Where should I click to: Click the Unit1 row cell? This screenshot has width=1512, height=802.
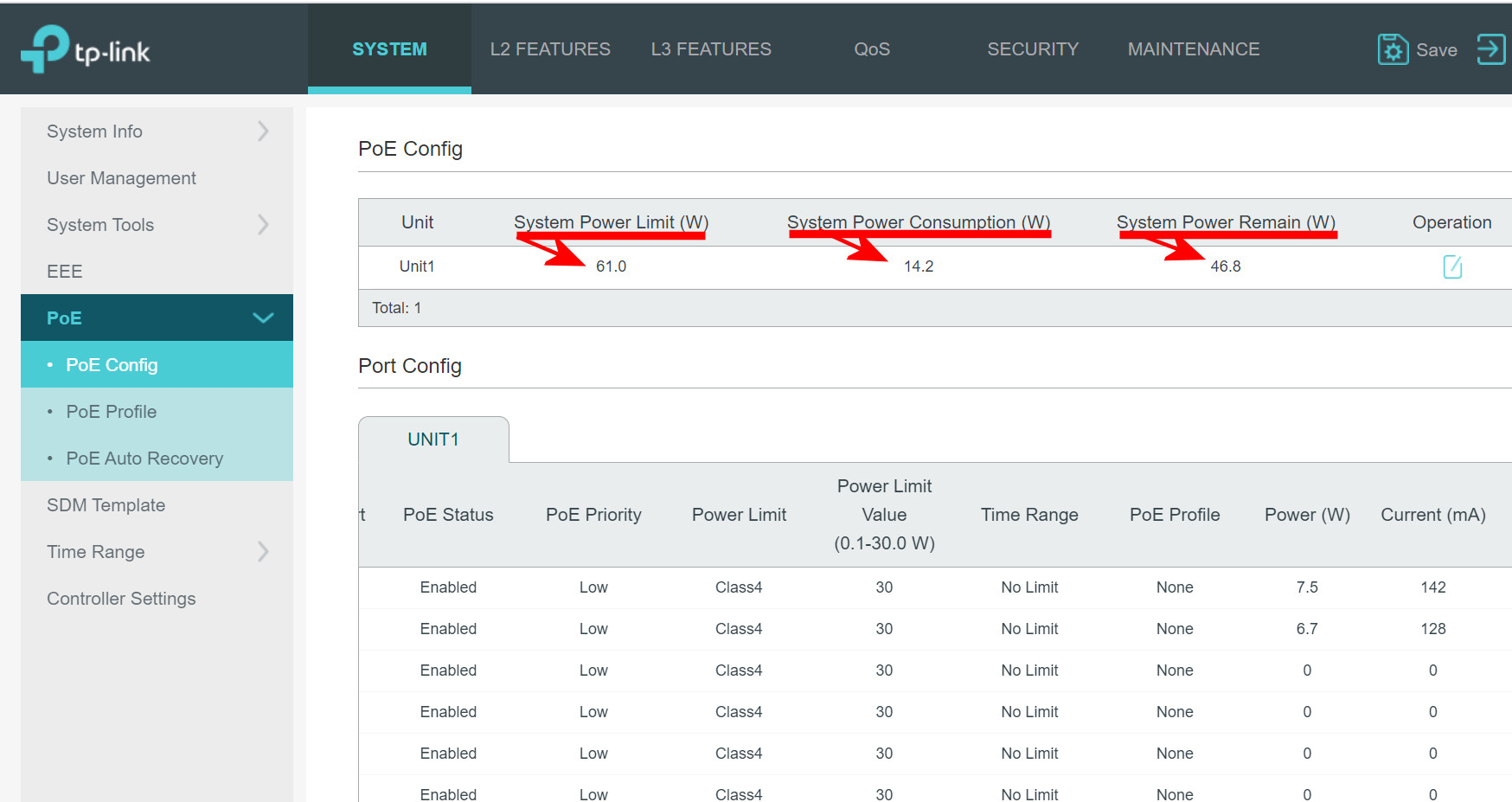pos(417,266)
